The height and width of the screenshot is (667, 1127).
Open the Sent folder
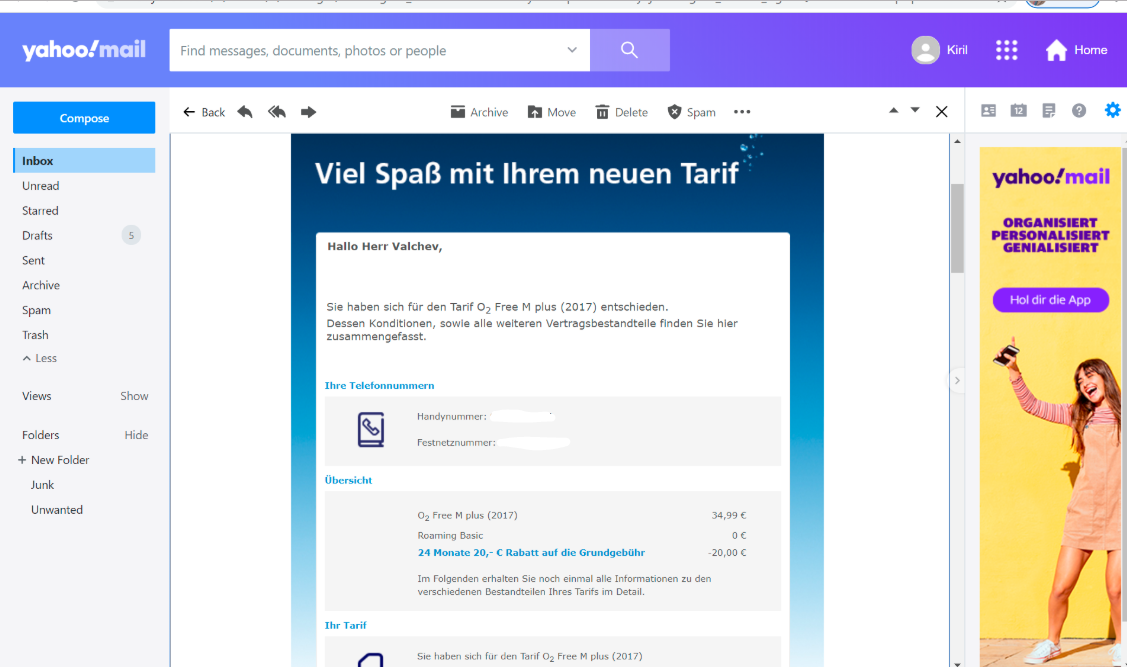[33, 260]
